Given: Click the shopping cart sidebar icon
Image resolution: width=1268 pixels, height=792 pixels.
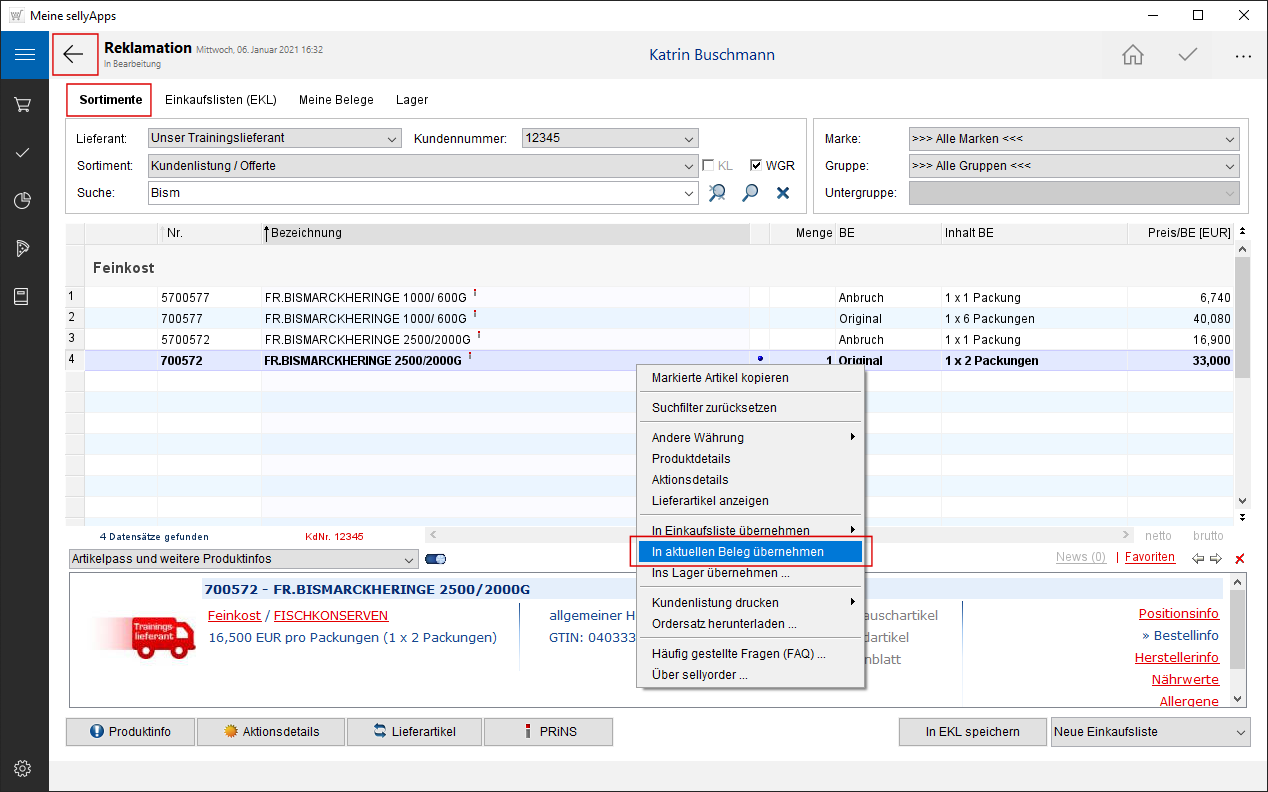Looking at the screenshot, I should [x=24, y=104].
